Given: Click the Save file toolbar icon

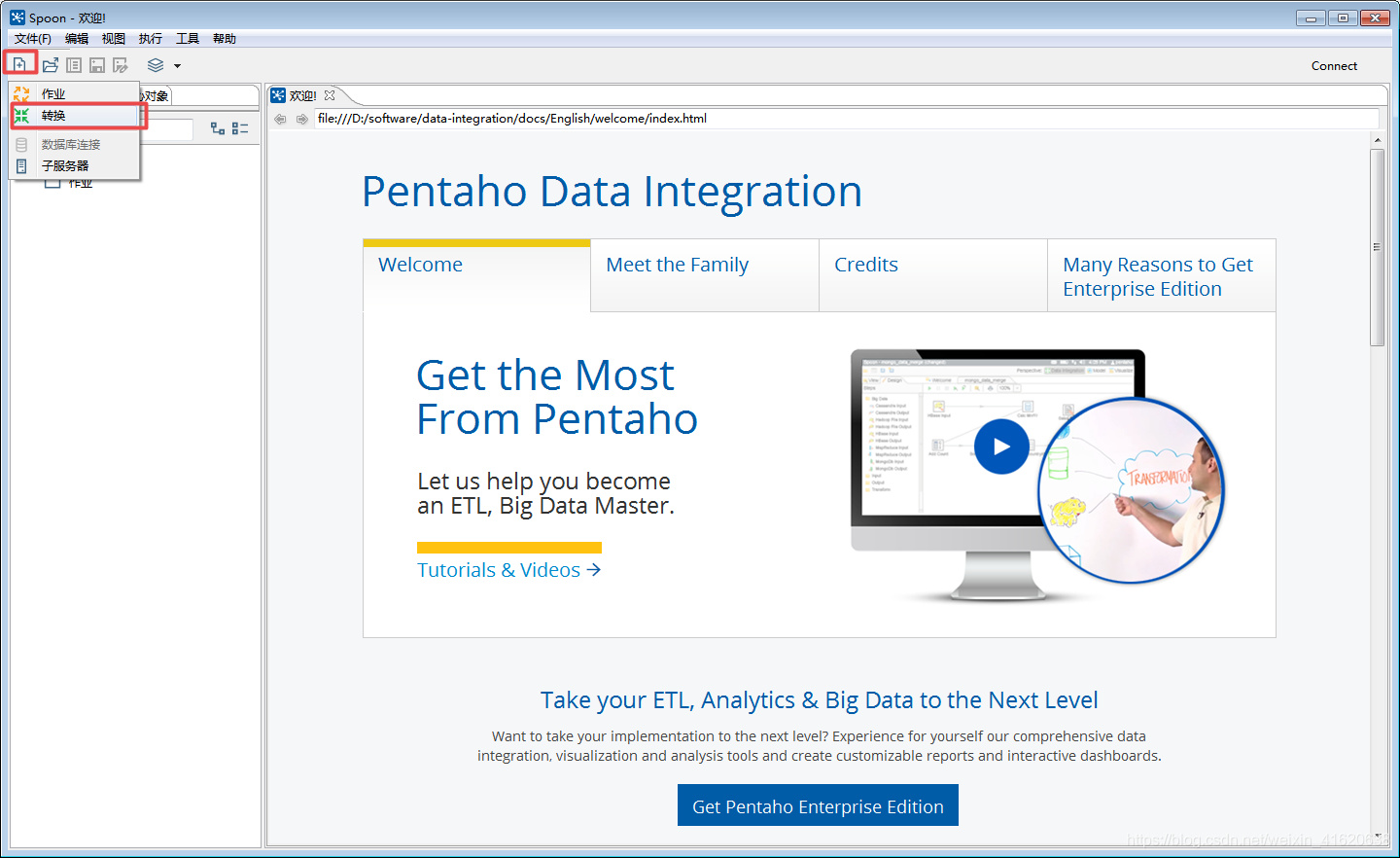Looking at the screenshot, I should click(x=97, y=65).
